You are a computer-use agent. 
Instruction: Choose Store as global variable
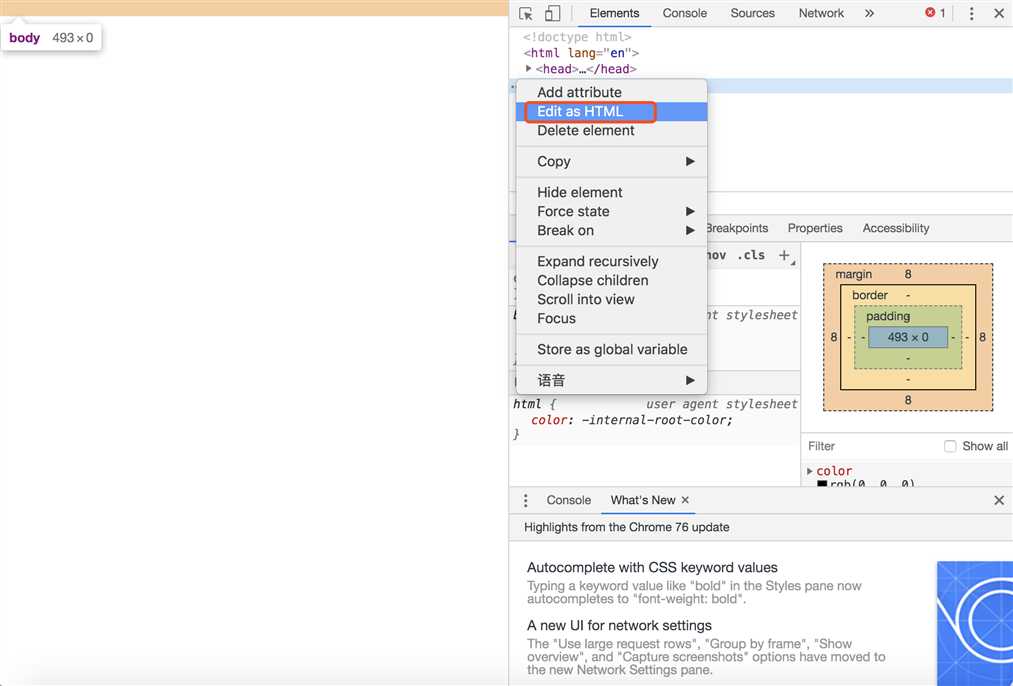click(x=611, y=349)
